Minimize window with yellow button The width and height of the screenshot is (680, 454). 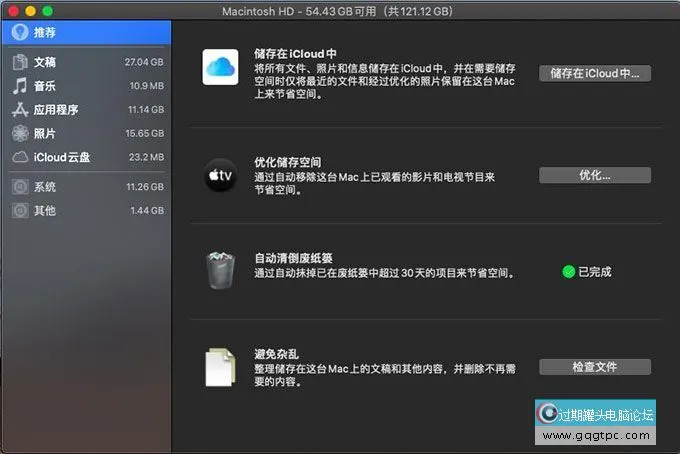click(30, 11)
